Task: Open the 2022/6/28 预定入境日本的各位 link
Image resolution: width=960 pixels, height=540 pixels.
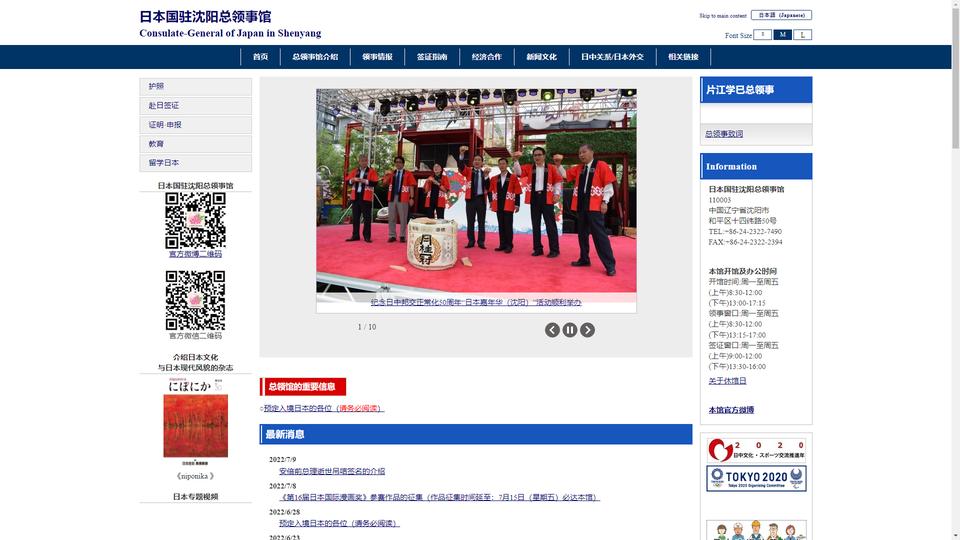Action: [339, 523]
